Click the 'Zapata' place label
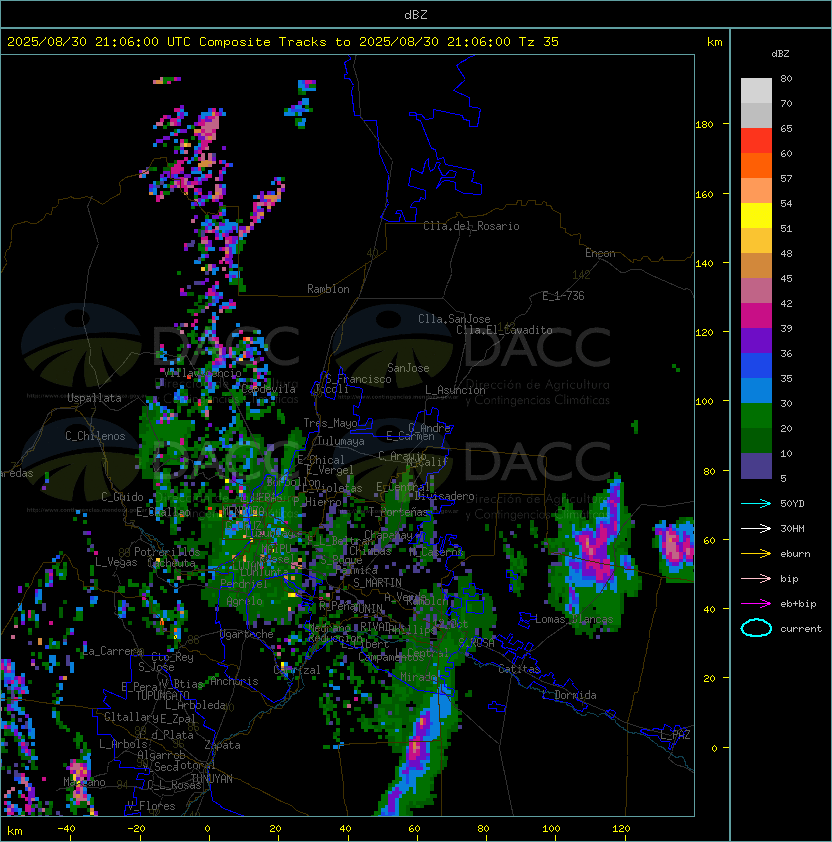The width and height of the screenshot is (832, 842). point(222,745)
